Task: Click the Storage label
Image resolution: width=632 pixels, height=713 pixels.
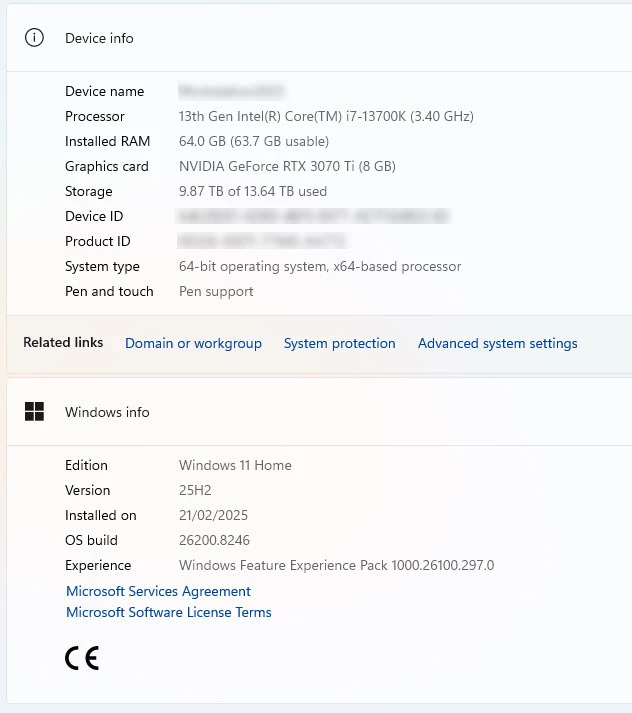Action: 89,191
